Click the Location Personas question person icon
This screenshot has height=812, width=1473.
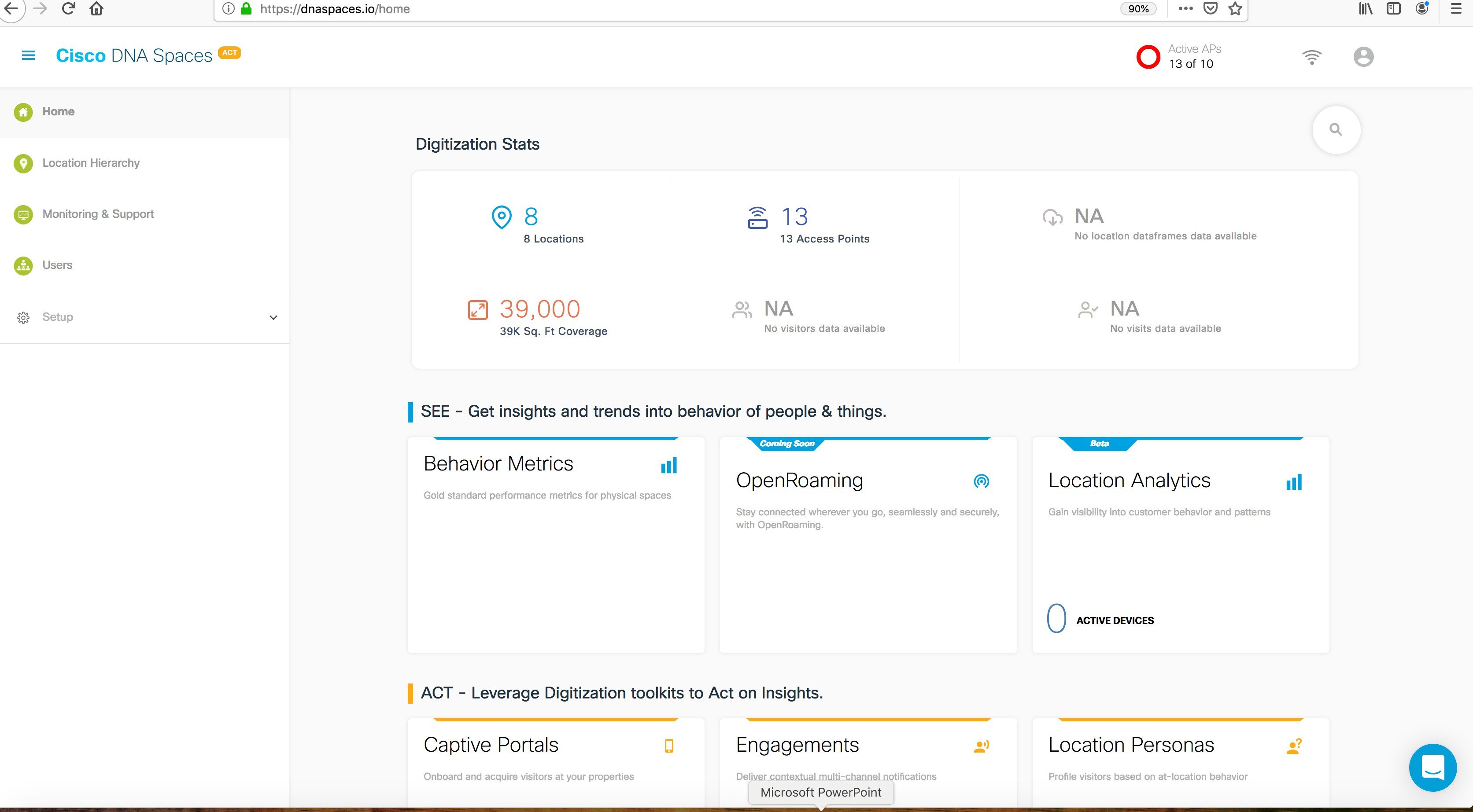pos(1293,746)
